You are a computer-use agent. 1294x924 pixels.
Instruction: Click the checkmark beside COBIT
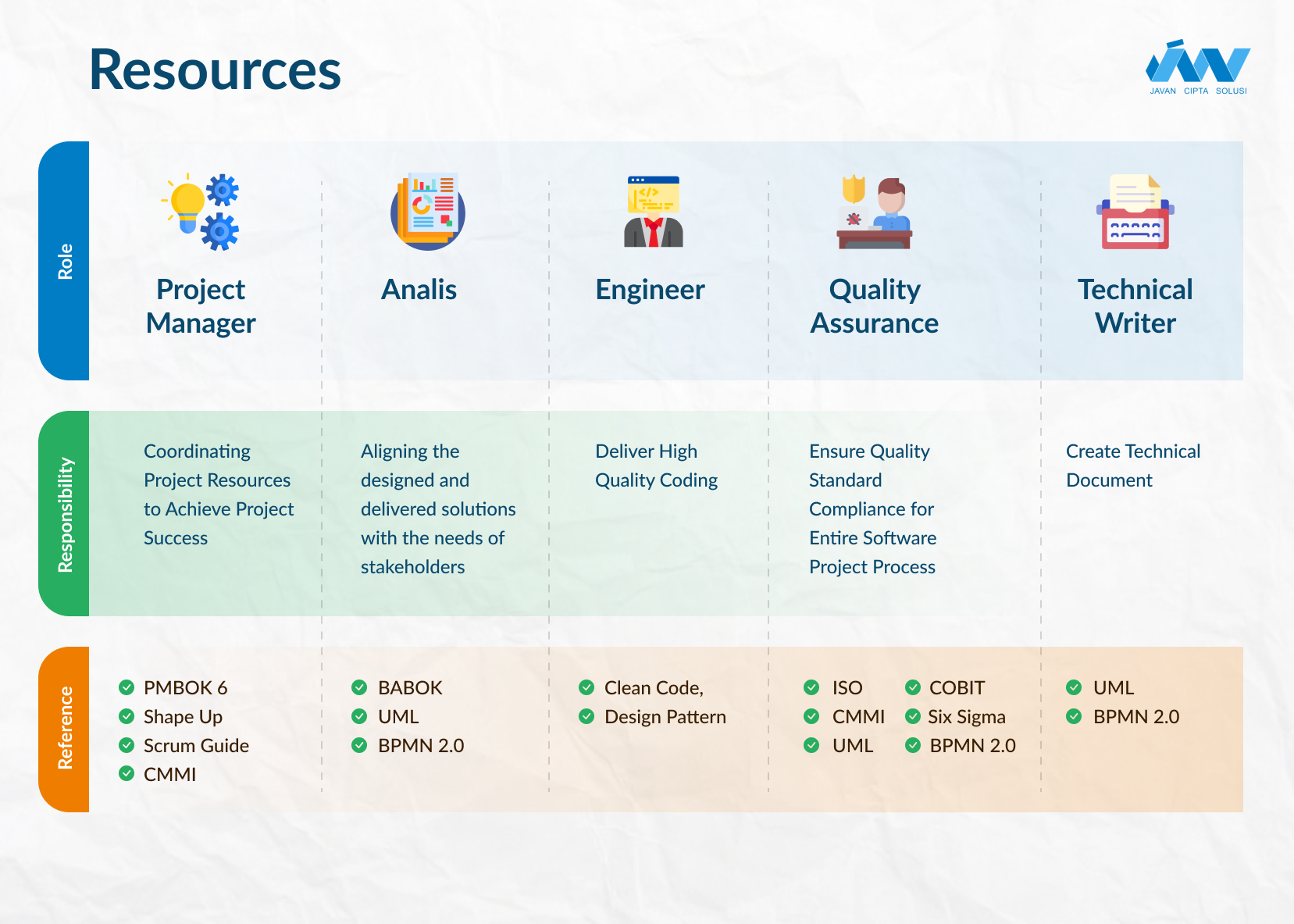click(912, 687)
